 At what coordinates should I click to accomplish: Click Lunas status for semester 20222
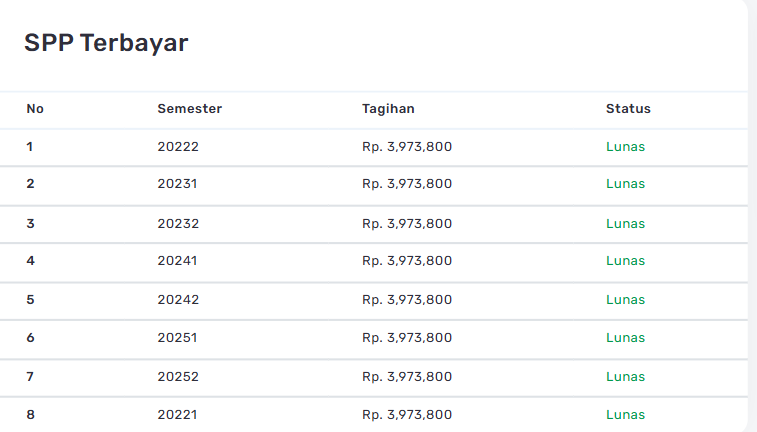625,147
